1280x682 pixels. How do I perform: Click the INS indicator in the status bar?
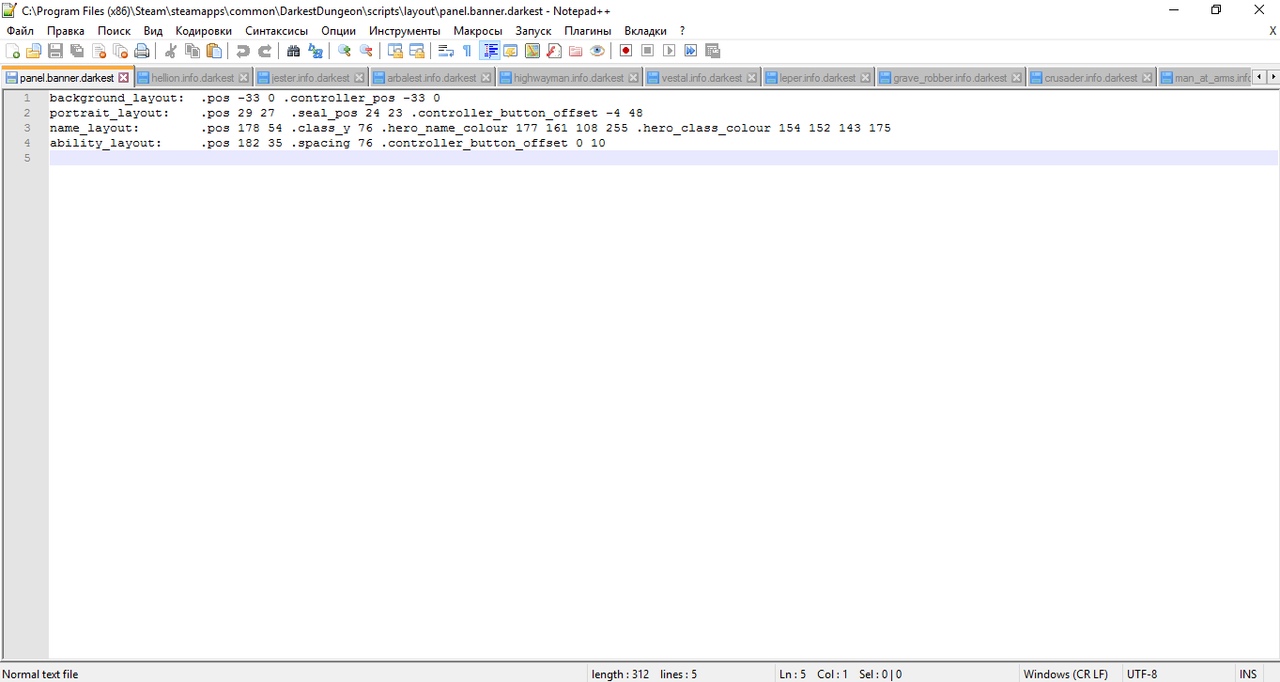click(x=1248, y=674)
